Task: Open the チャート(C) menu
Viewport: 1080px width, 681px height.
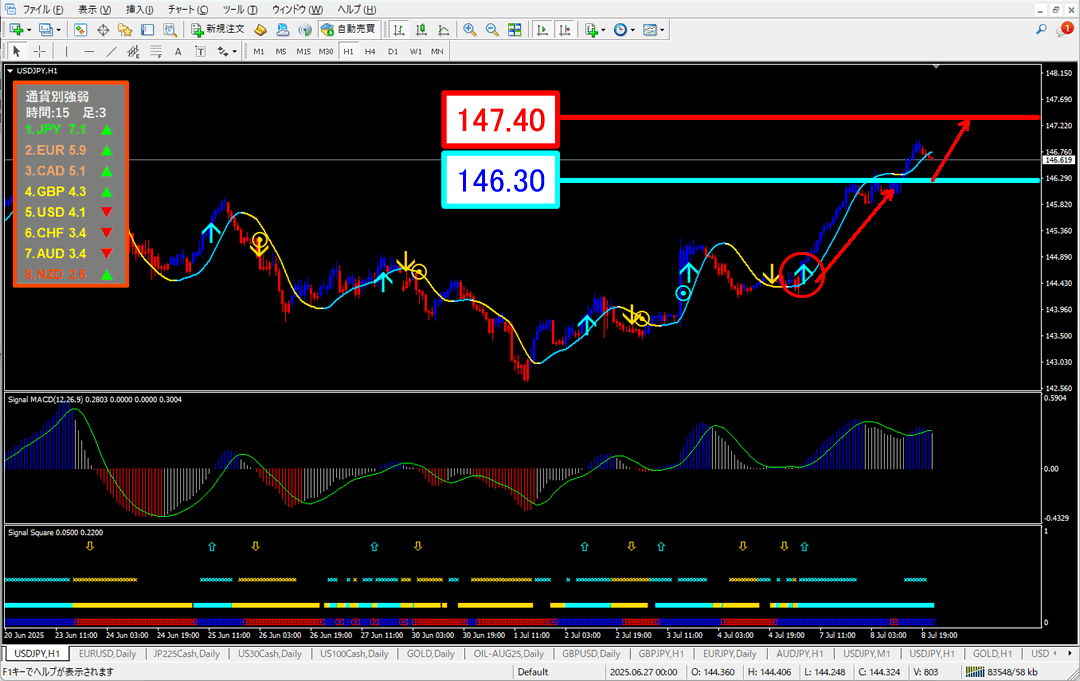Action: 187,10
